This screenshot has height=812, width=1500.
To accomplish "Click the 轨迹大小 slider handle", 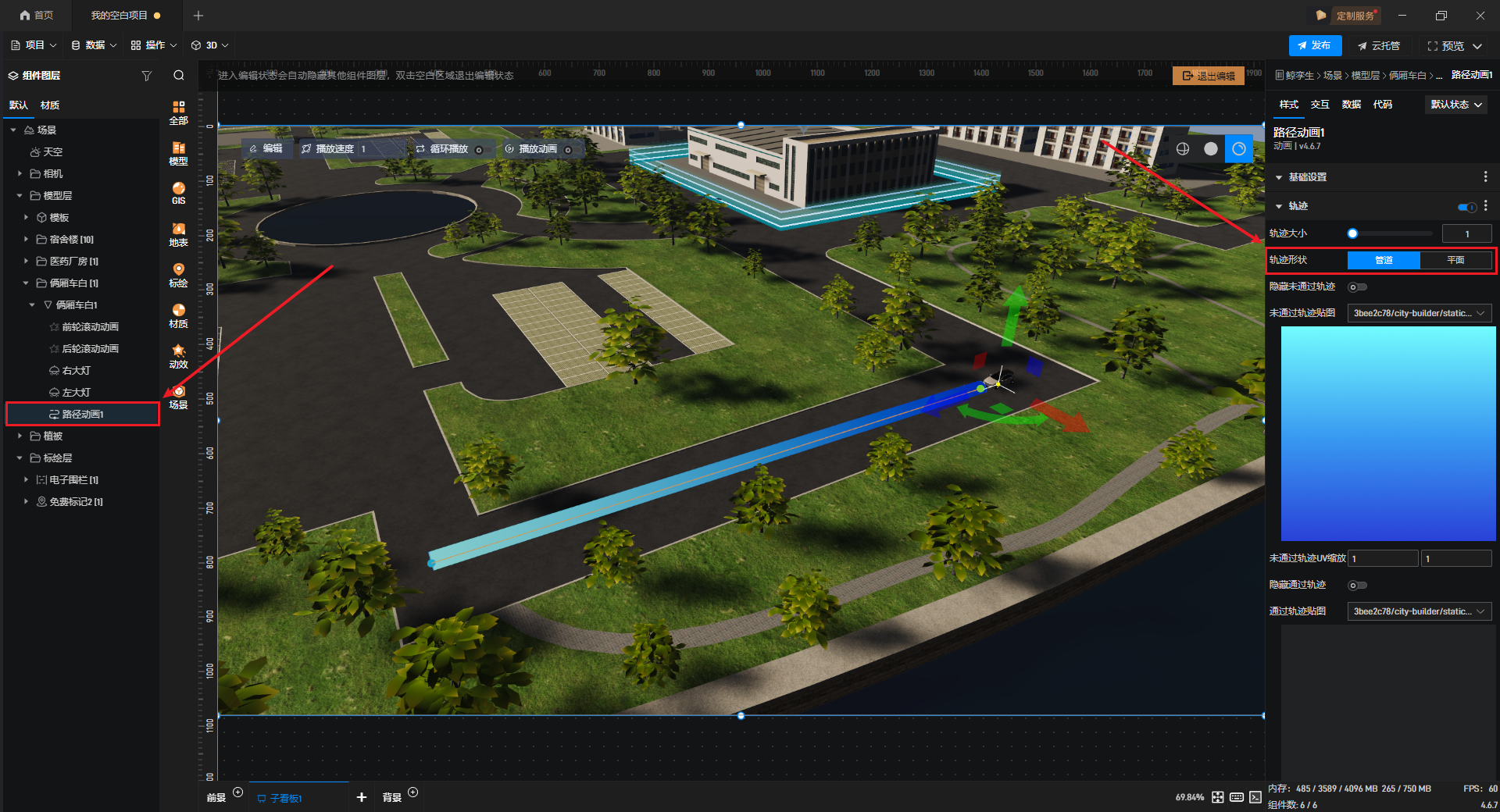I will [1352, 233].
